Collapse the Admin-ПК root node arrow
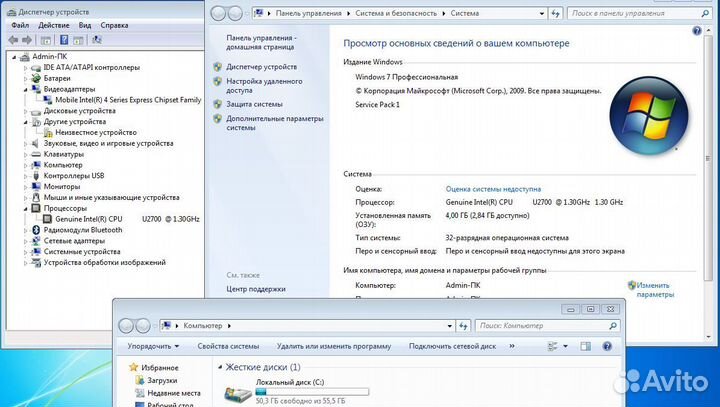 14,57
